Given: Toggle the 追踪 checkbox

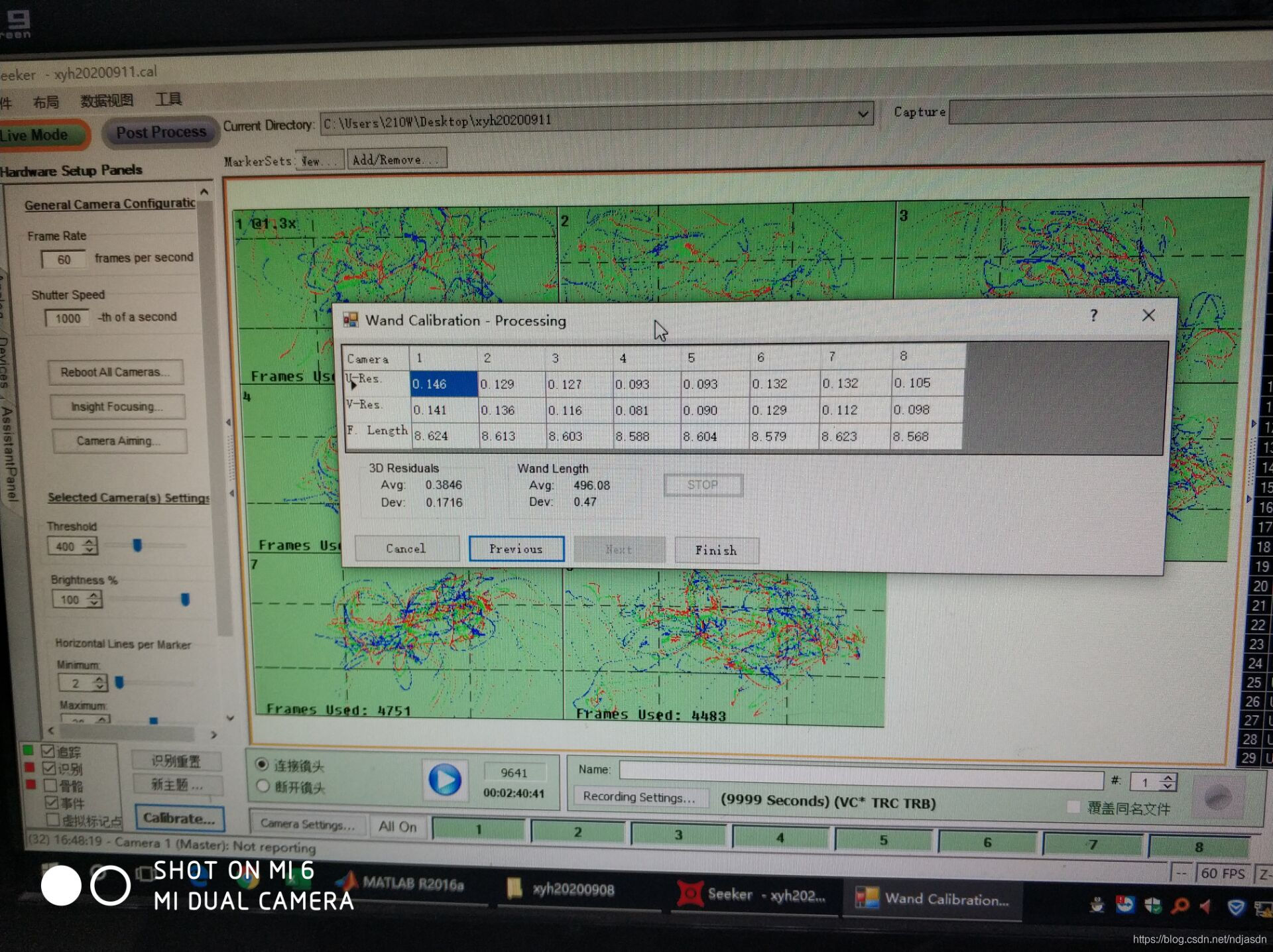Looking at the screenshot, I should (48, 751).
